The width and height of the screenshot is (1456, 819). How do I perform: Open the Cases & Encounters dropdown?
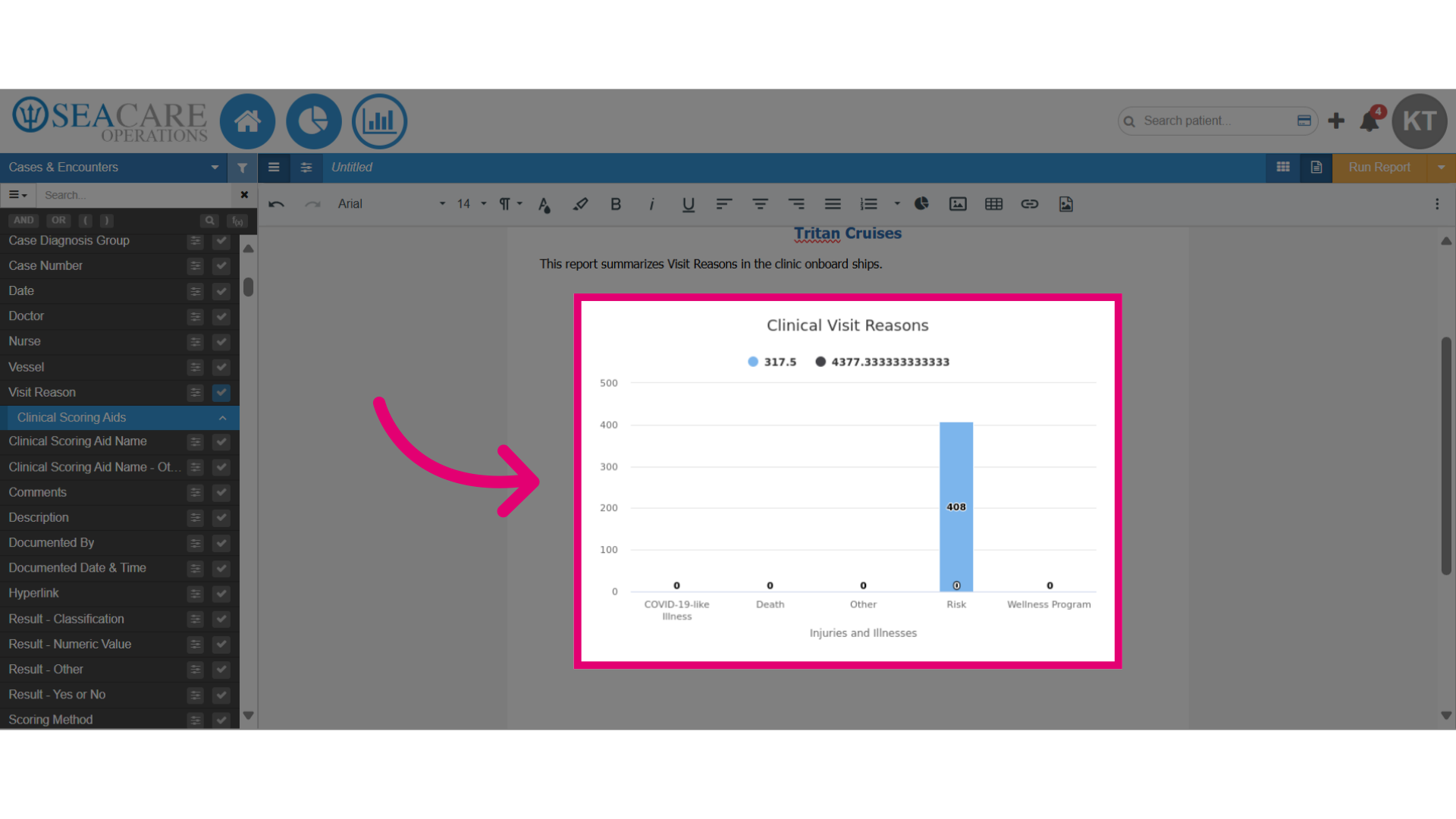114,168
